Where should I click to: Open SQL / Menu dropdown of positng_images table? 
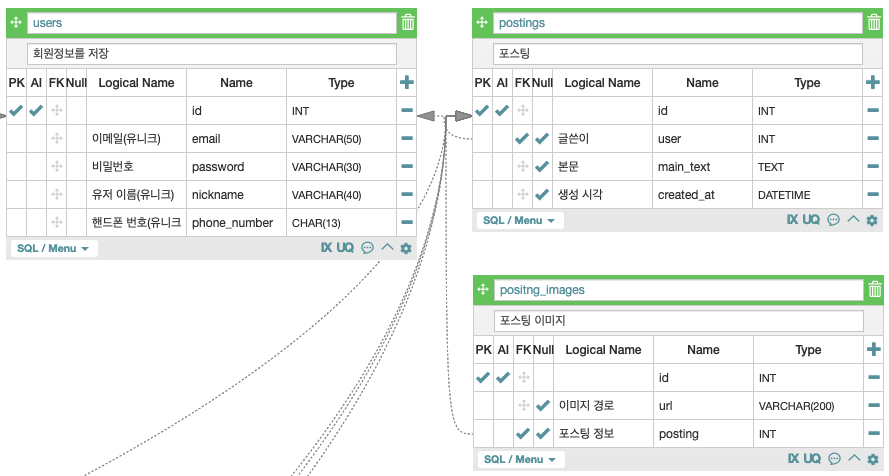(520, 459)
